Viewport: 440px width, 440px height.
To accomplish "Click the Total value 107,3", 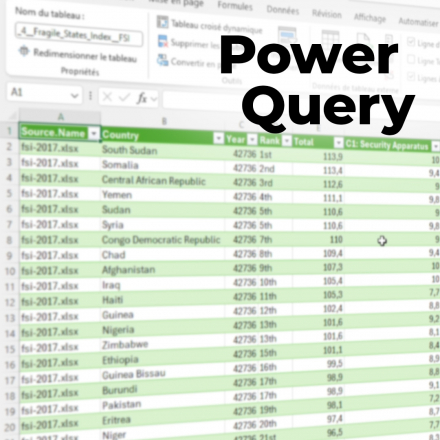I will 332,267.
